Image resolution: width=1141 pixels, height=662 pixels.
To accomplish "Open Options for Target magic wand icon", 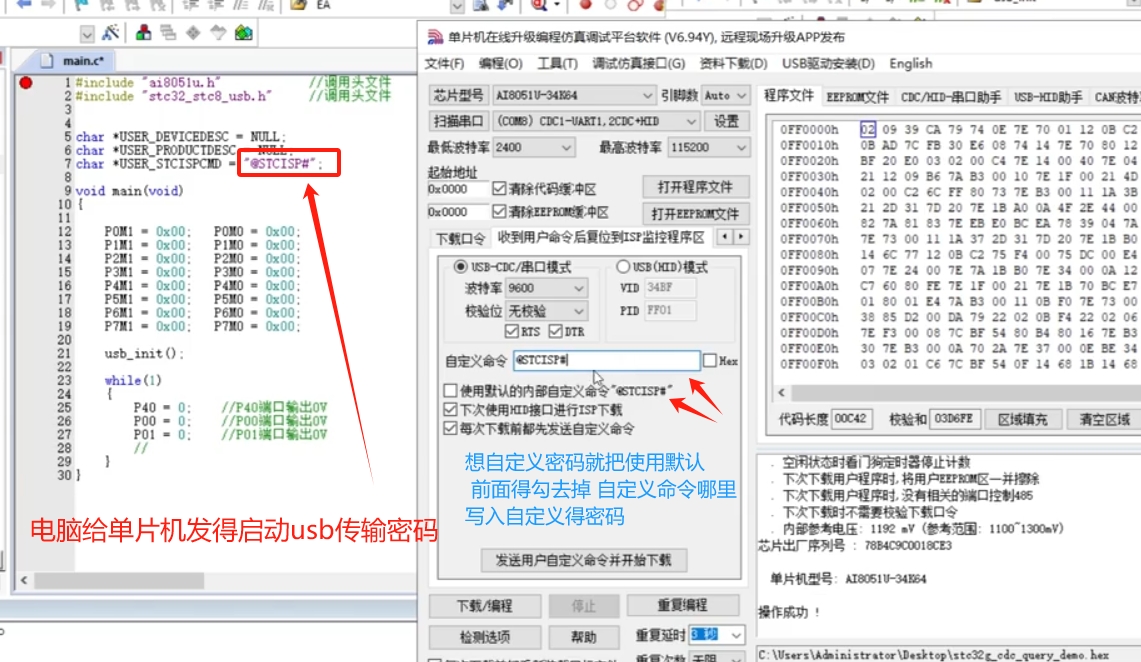I will tap(111, 33).
